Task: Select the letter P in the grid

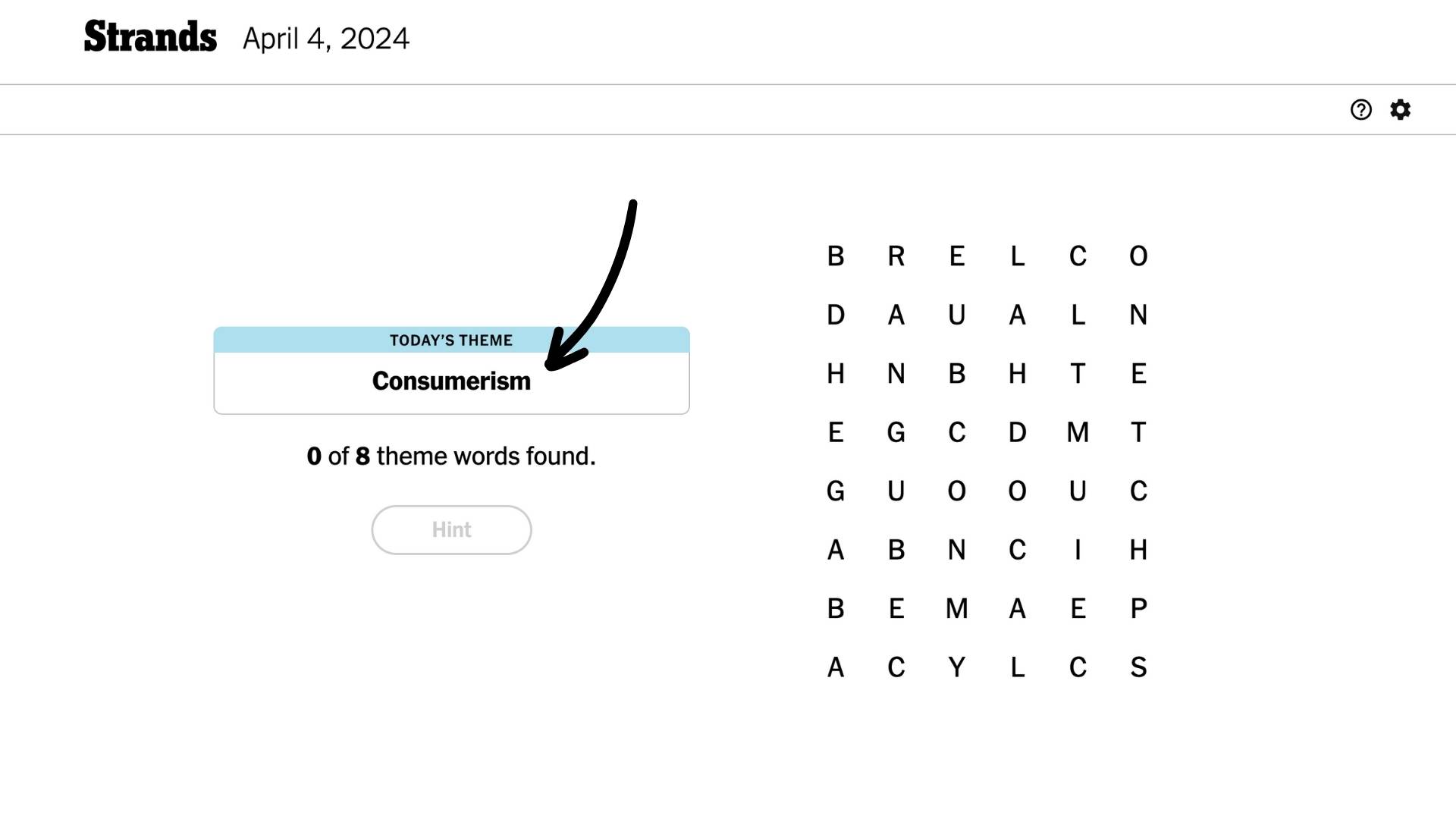Action: (1138, 608)
